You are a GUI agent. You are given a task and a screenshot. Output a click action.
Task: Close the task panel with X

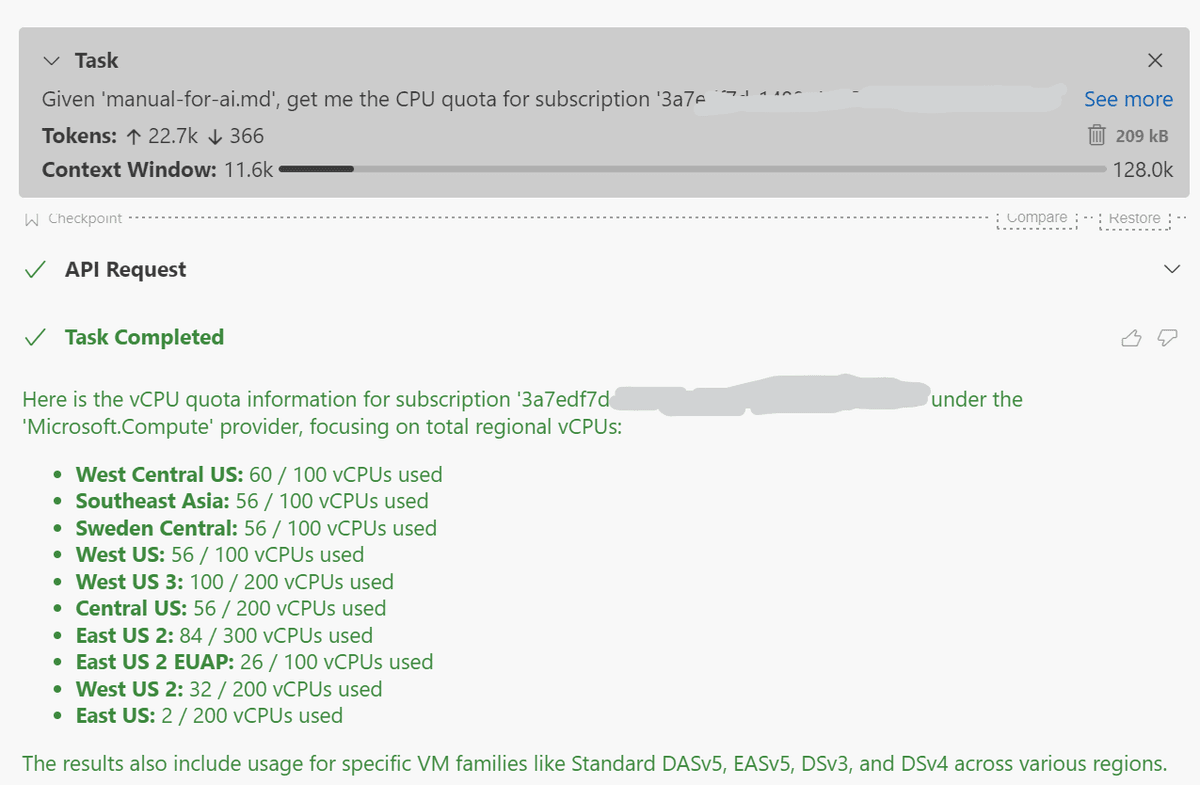[x=1155, y=61]
